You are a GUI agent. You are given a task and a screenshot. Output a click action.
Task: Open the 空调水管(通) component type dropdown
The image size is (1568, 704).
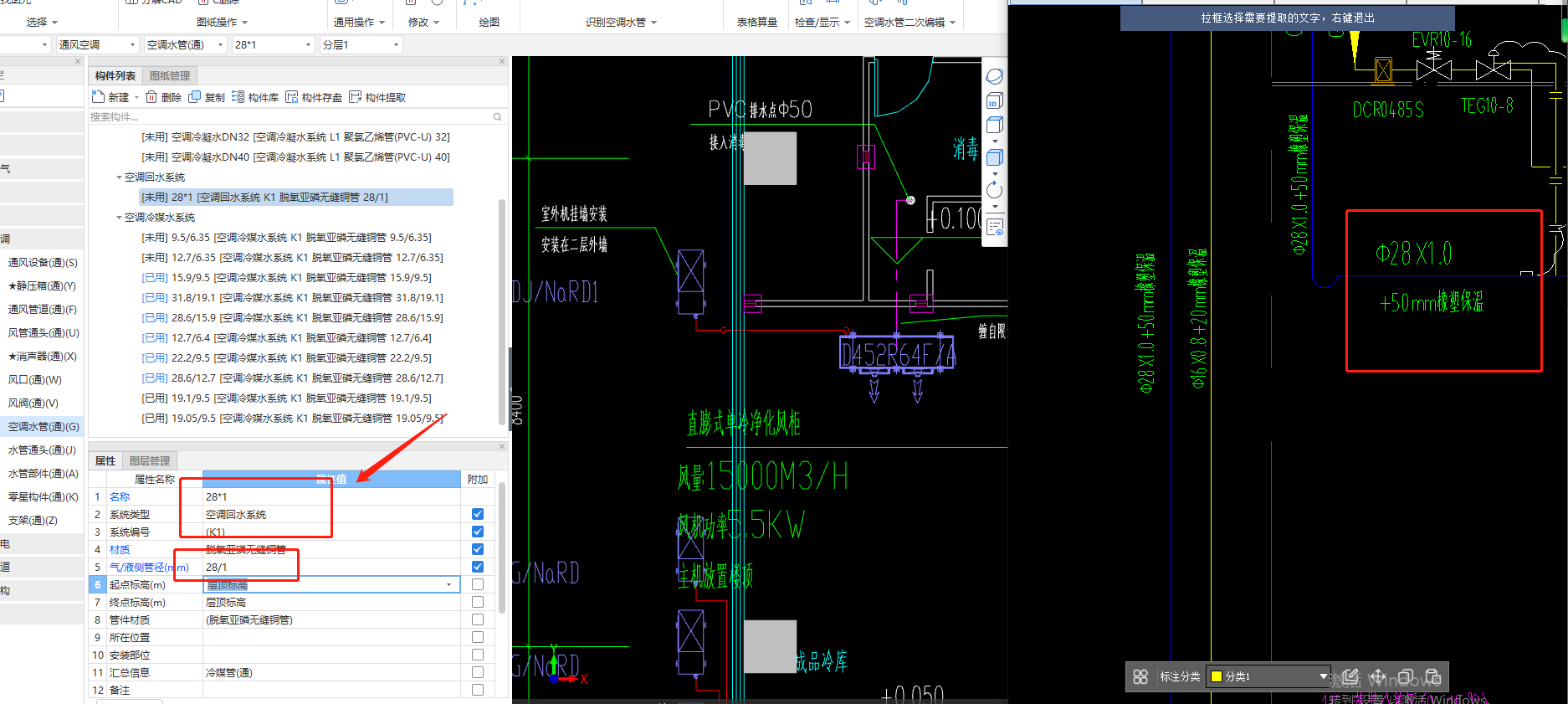pyautogui.click(x=185, y=44)
